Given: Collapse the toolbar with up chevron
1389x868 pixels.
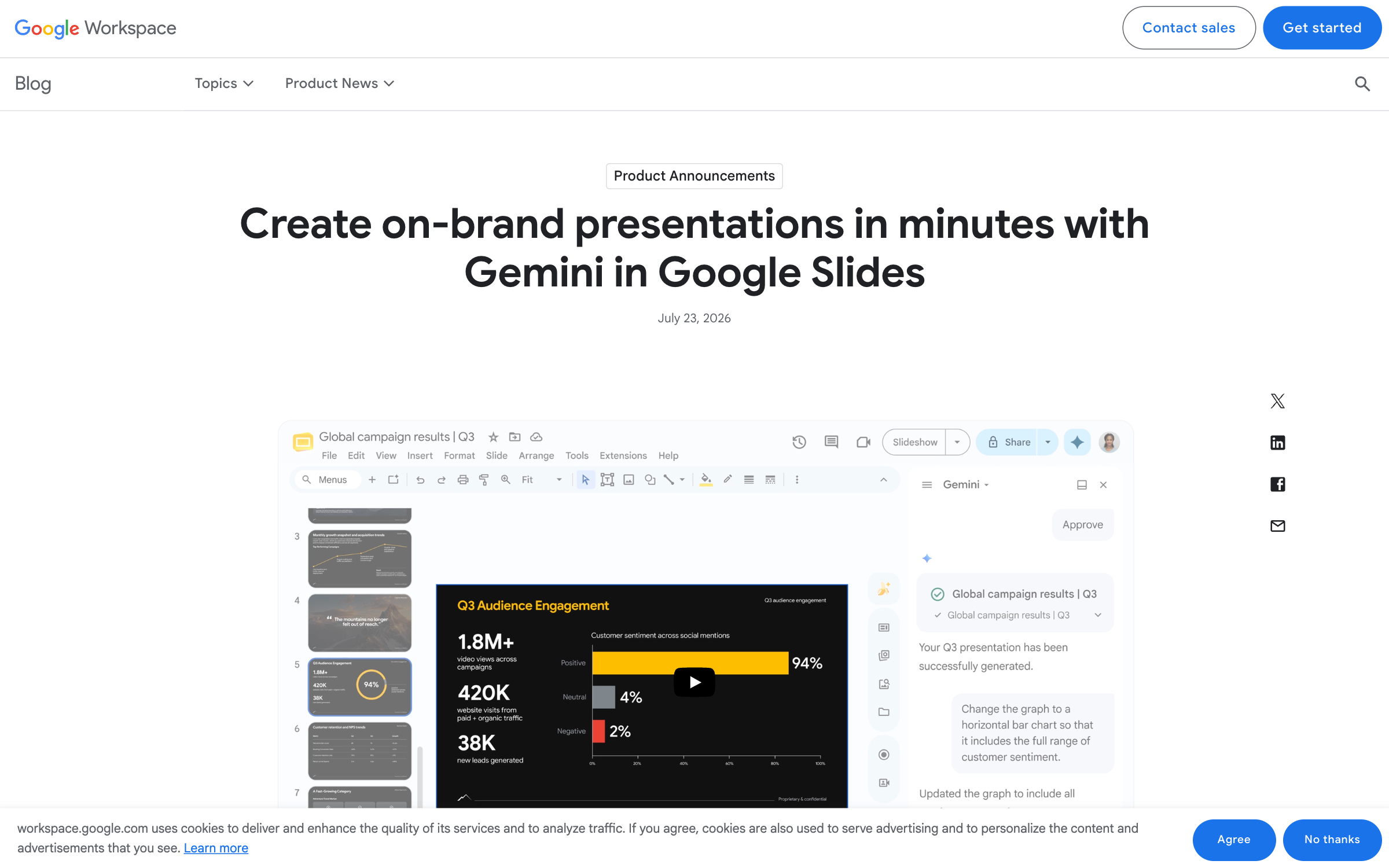Looking at the screenshot, I should tap(883, 480).
